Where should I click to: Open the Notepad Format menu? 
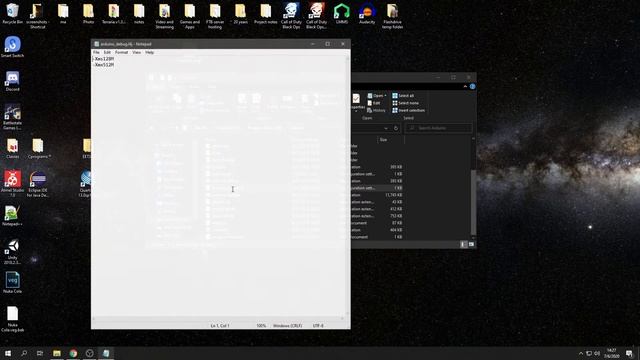[121, 52]
